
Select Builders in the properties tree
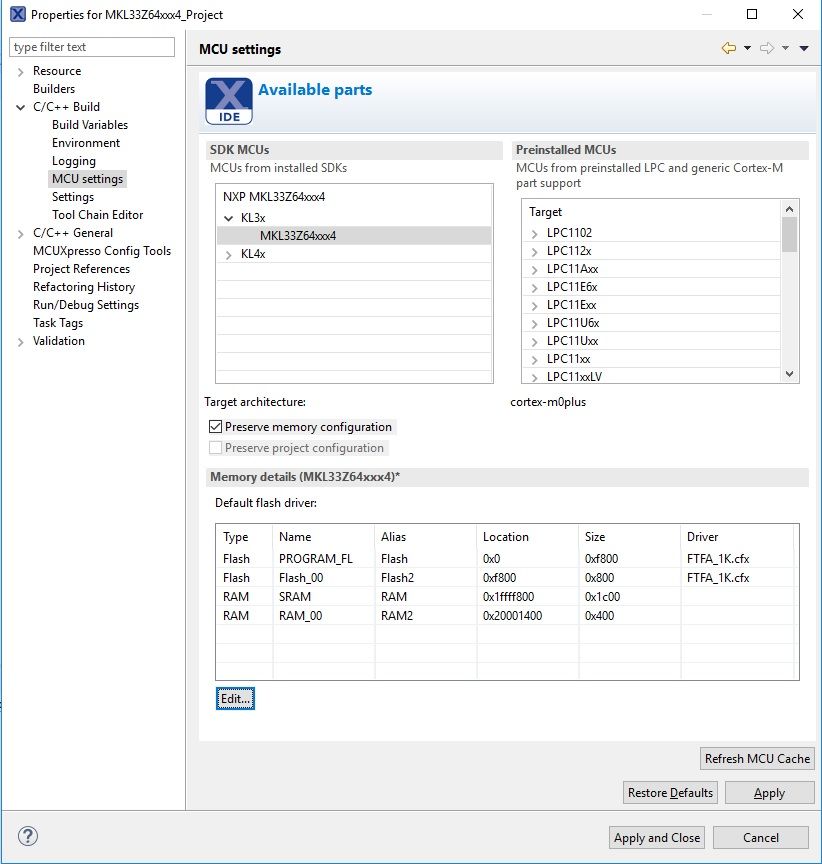coord(54,89)
